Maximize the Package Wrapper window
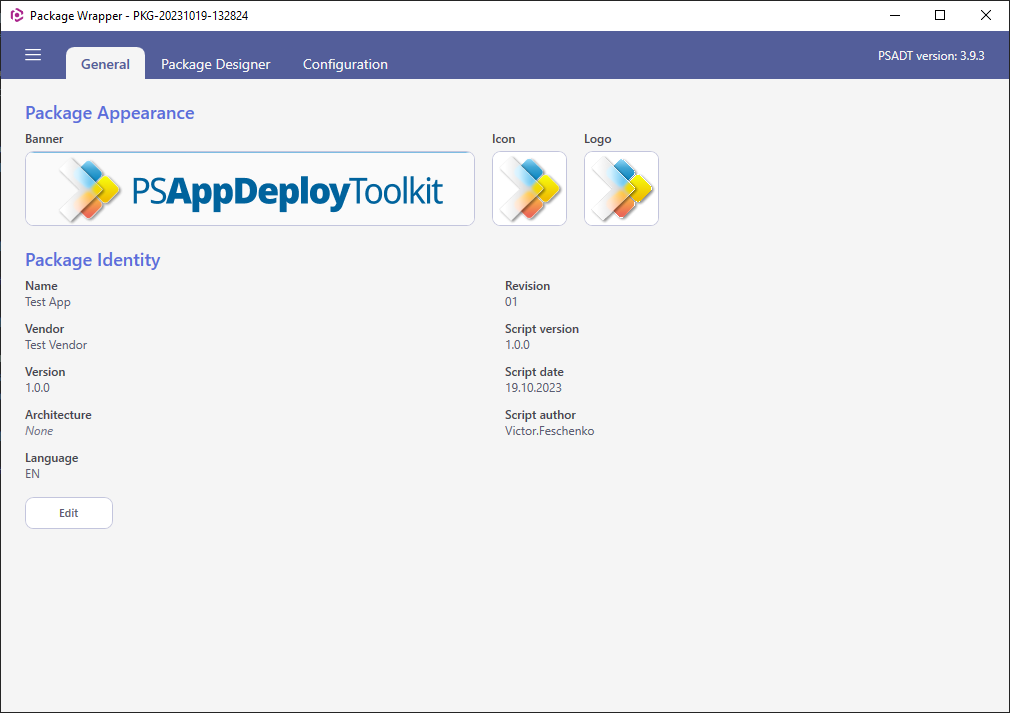Viewport: 1010px width, 713px height. click(940, 15)
